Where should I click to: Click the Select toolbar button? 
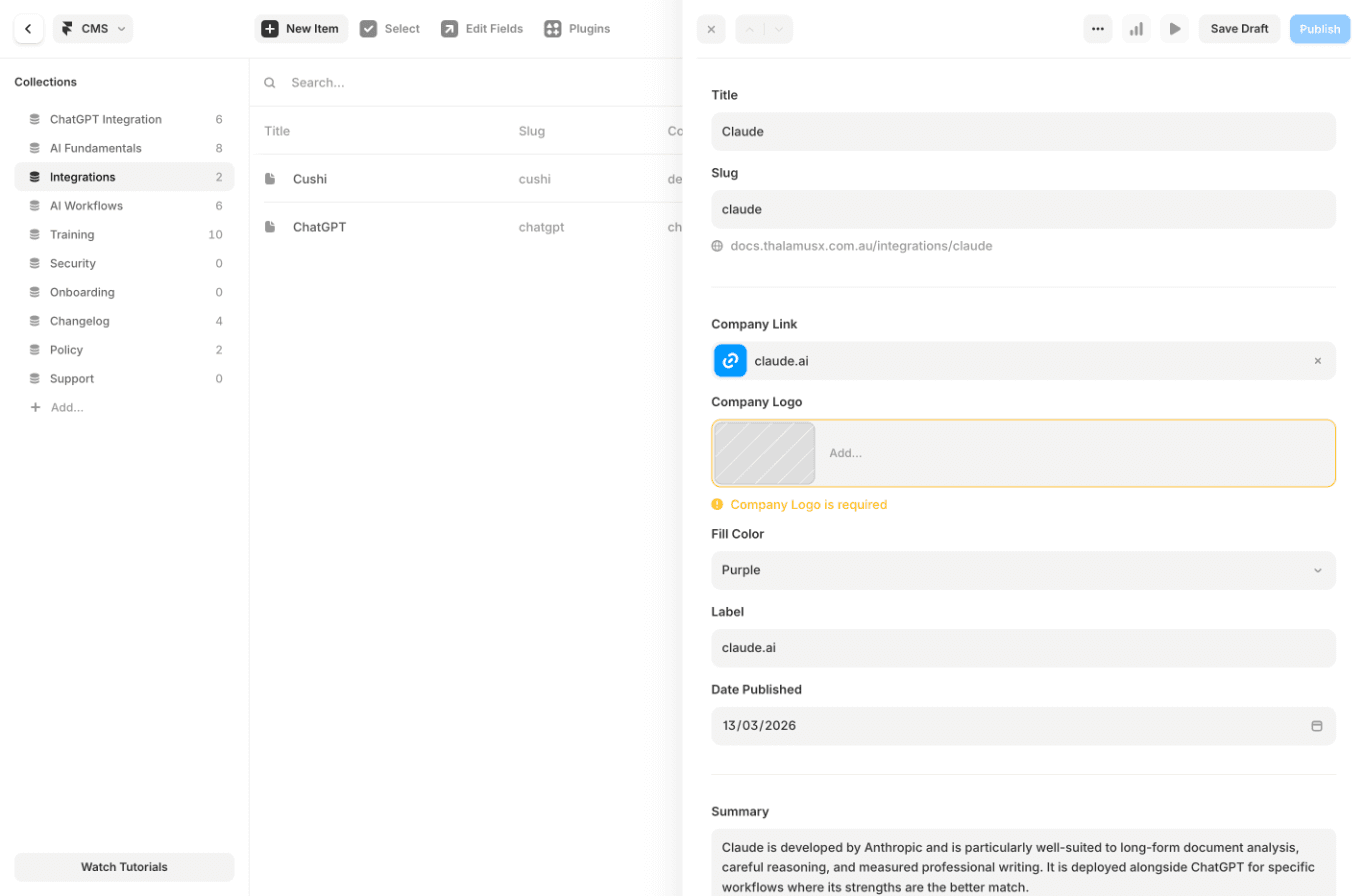click(390, 29)
